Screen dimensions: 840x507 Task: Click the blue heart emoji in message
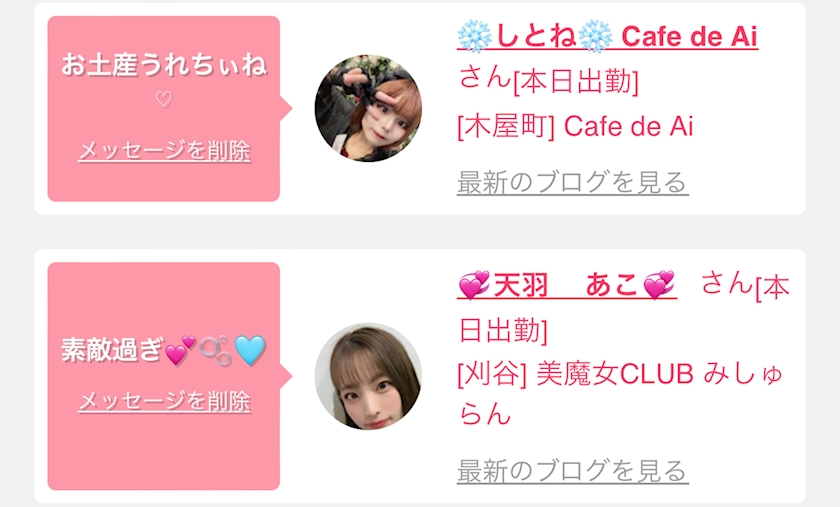point(250,351)
